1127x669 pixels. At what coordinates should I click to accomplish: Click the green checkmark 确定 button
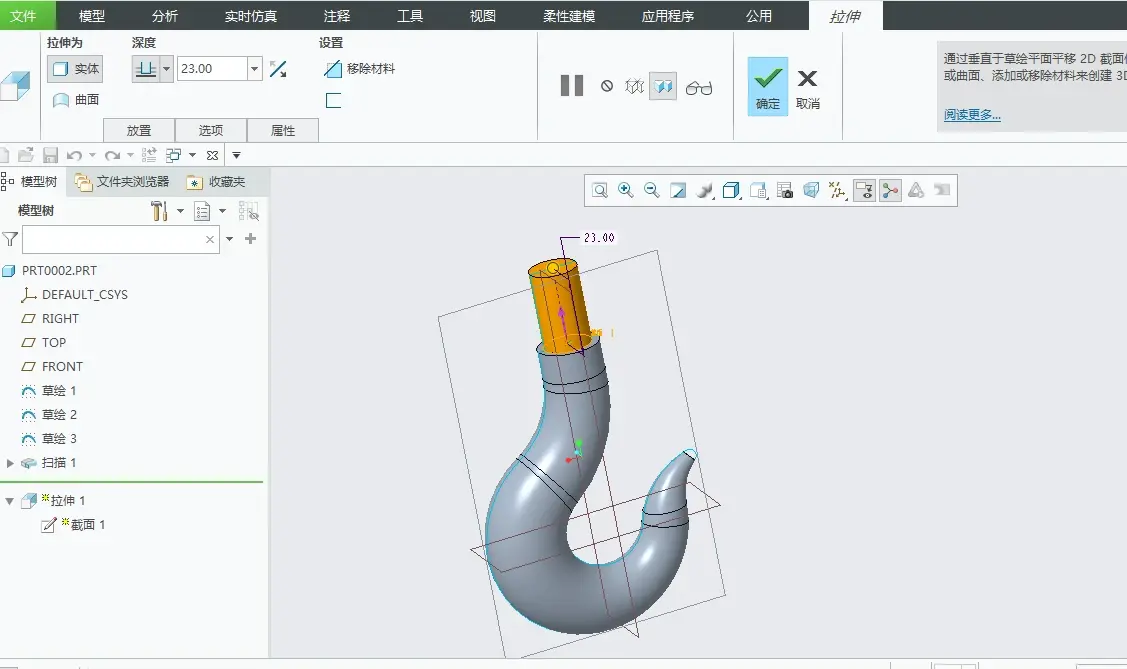(768, 86)
